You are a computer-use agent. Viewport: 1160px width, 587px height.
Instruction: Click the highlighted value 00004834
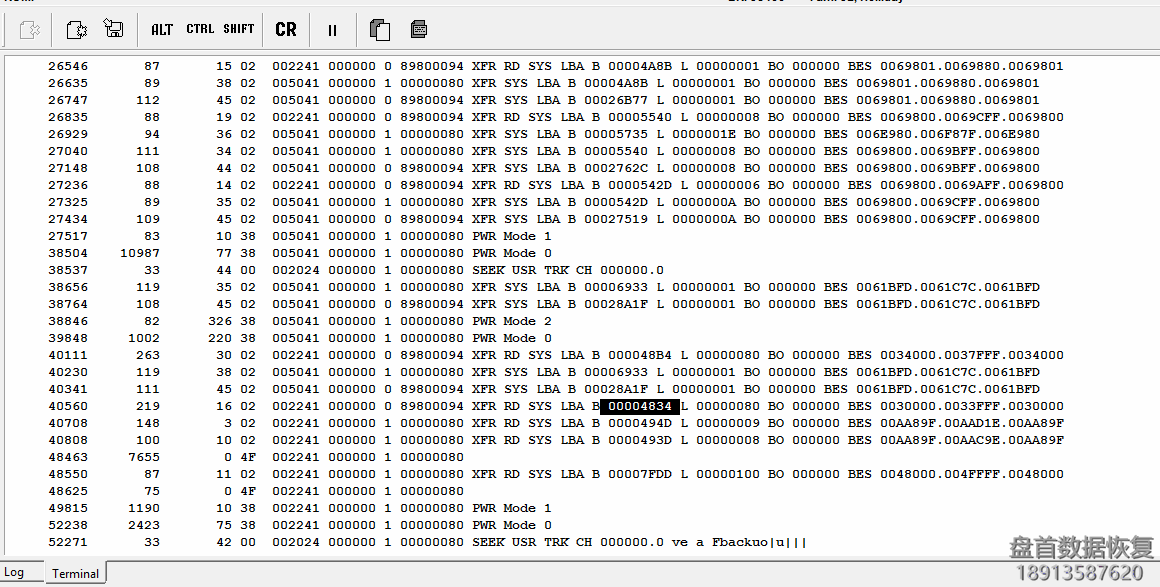click(638, 406)
